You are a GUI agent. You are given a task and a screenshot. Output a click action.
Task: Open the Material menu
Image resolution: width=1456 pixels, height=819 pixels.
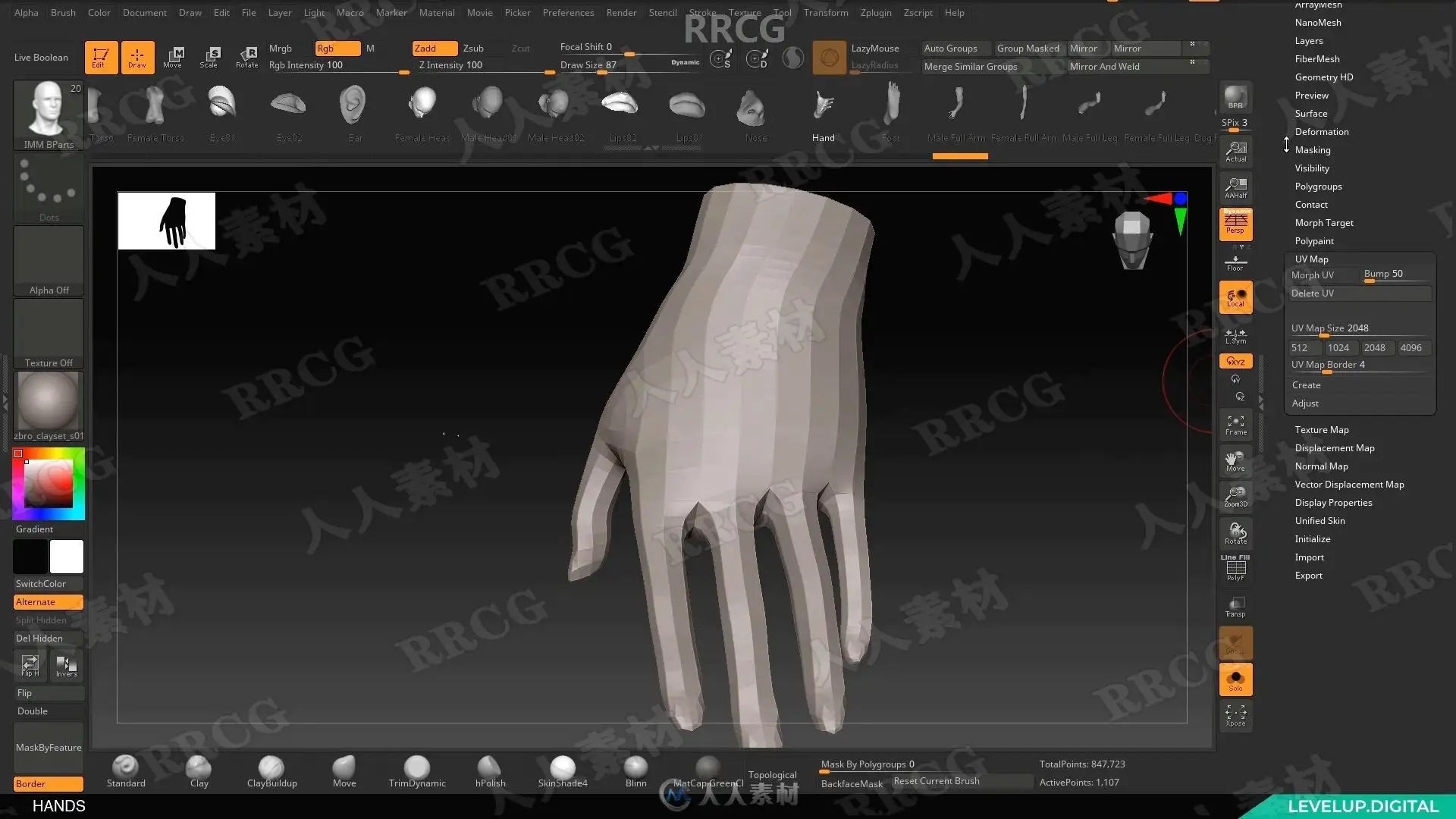click(437, 12)
